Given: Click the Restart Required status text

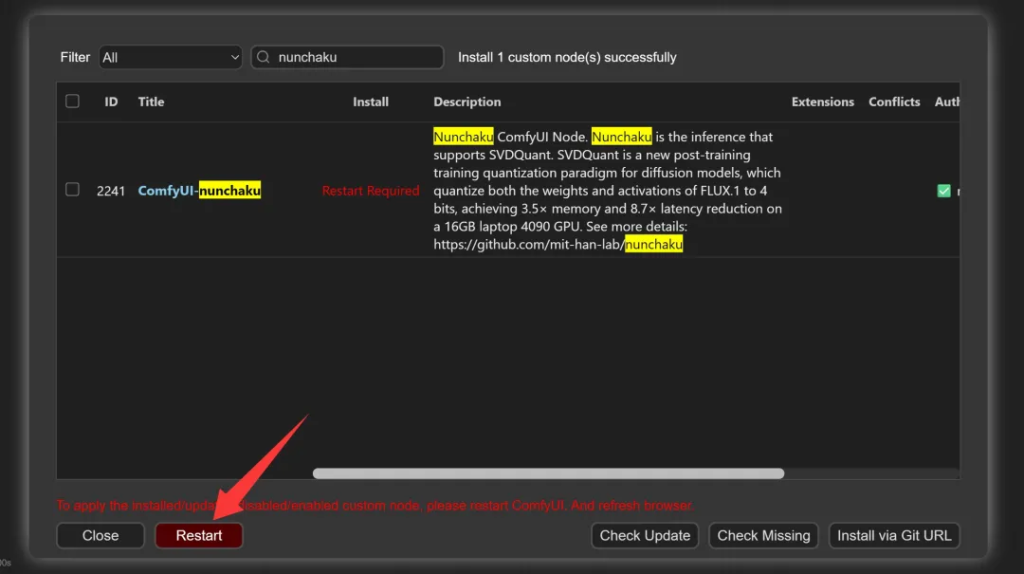Looking at the screenshot, I should pos(370,191).
